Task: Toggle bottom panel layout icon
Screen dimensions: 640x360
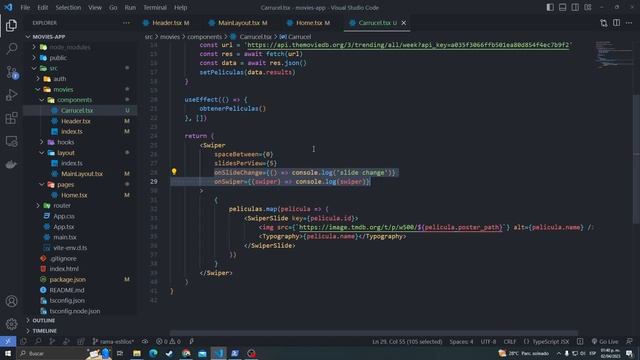Action: tap(562, 7)
